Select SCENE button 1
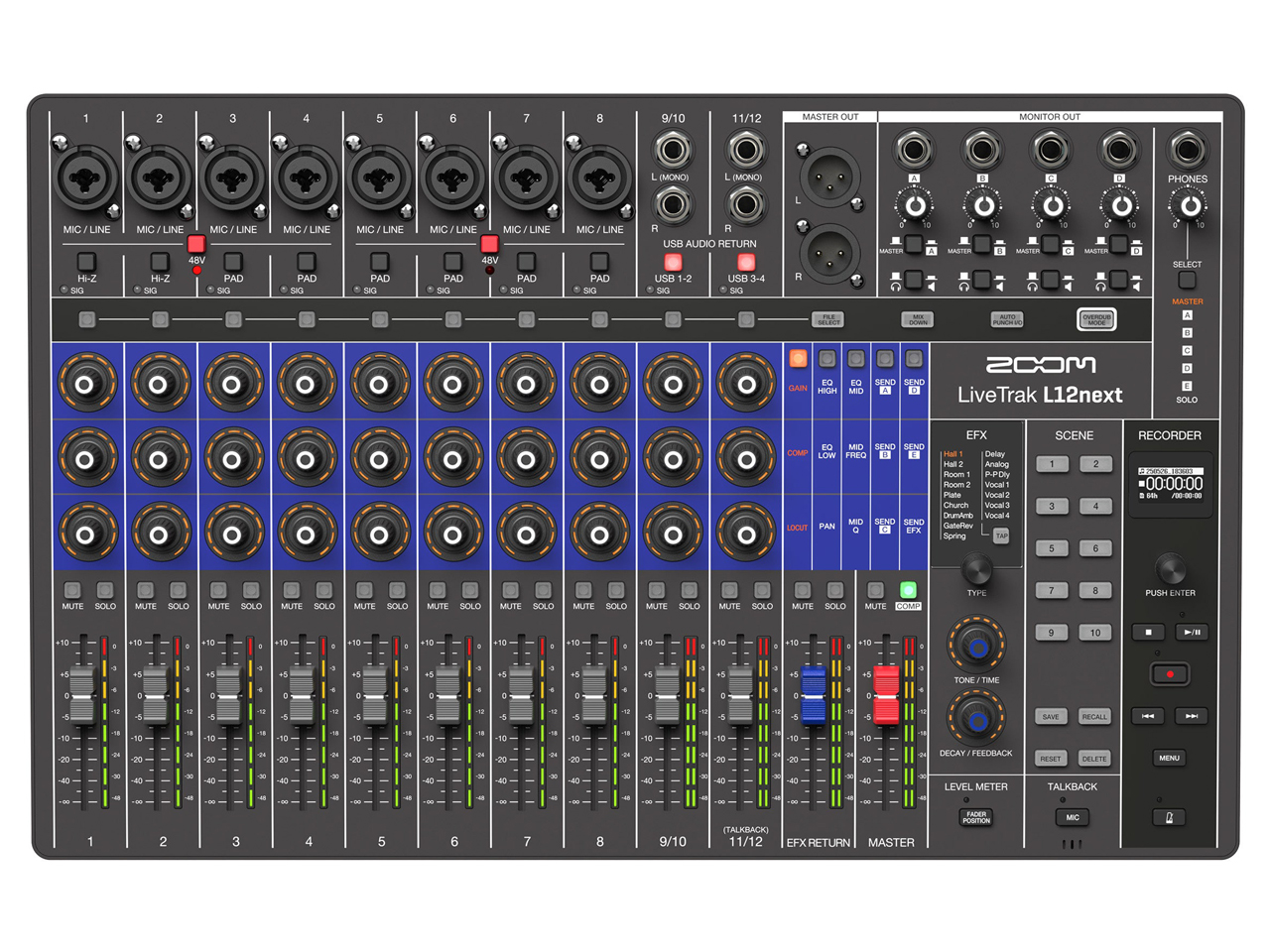Viewport: 1270px width, 952px height. (1052, 464)
